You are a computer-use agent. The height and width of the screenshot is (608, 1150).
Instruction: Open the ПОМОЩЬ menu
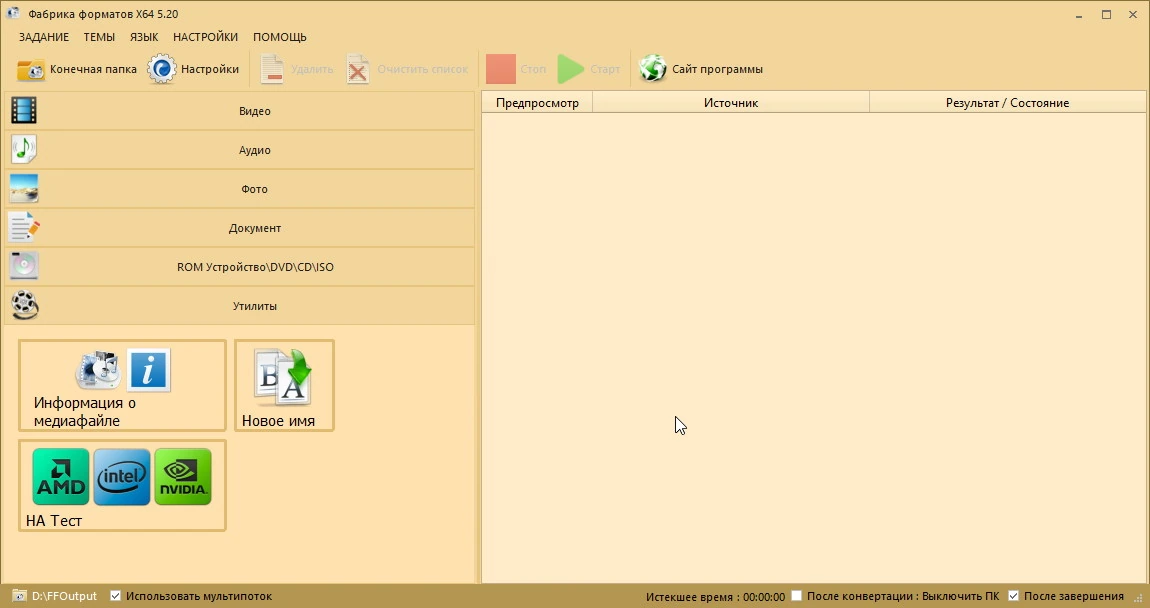click(279, 37)
